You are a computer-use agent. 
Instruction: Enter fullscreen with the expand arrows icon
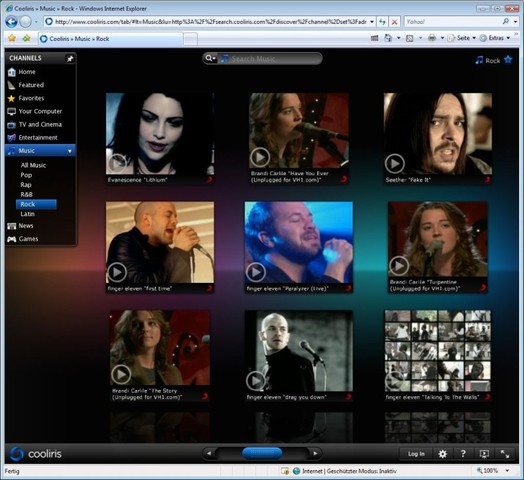(x=505, y=454)
